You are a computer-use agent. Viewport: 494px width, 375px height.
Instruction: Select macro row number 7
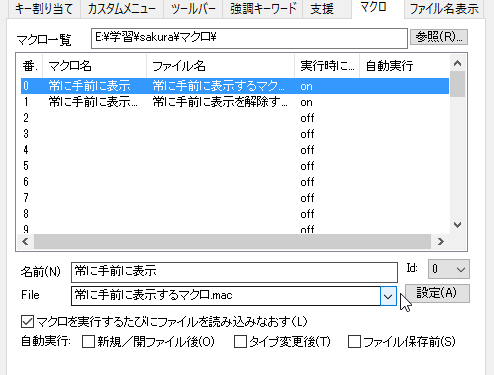click(x=235, y=198)
